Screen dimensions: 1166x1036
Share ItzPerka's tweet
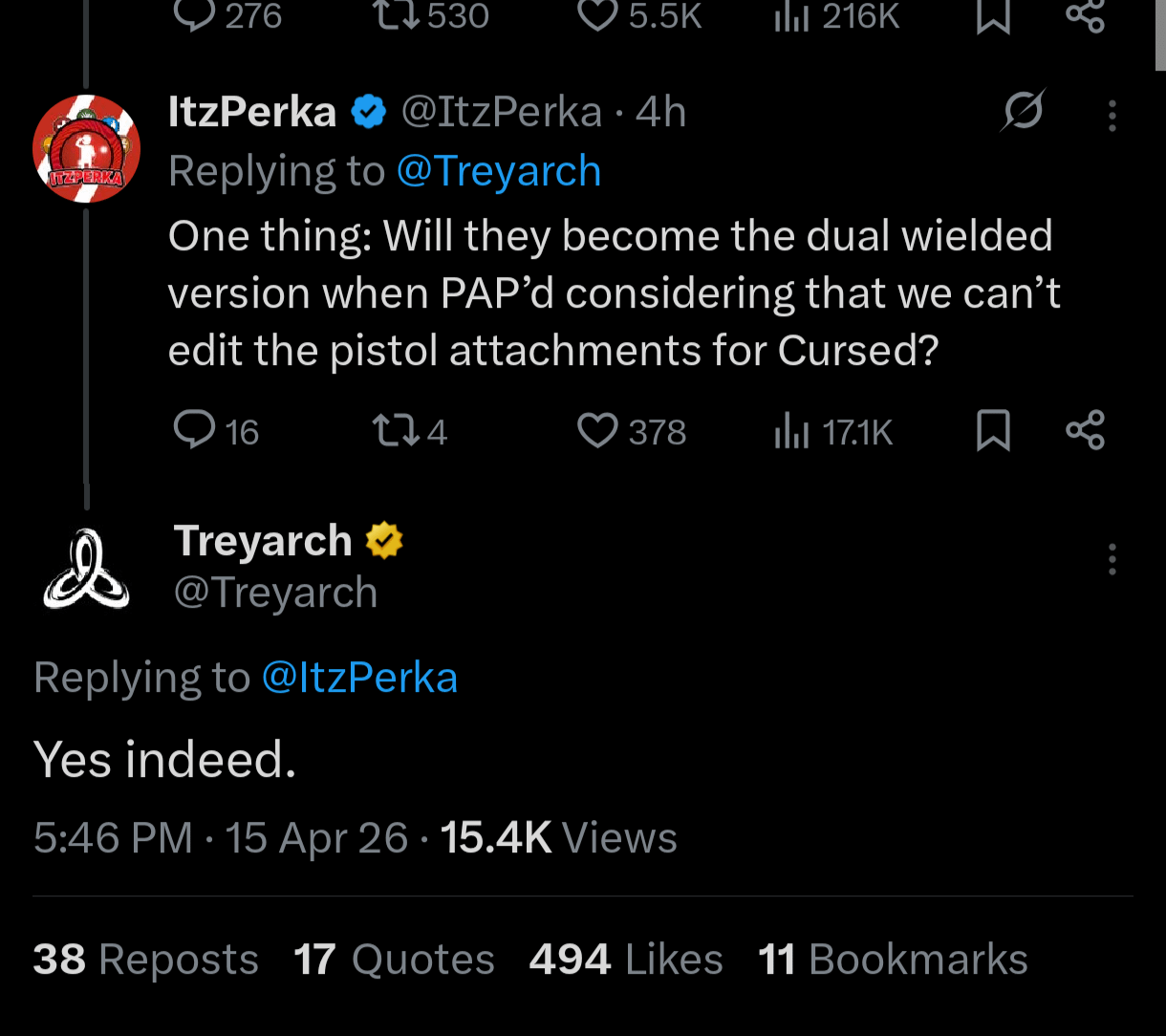1085,430
